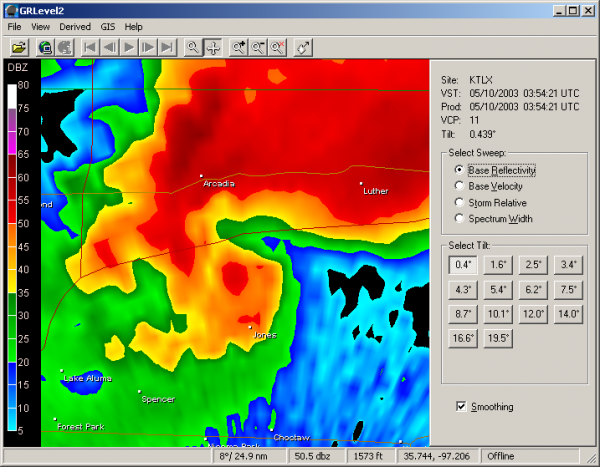Click the zoom out magnifier icon
Viewport: 600px width, 467px height.
tap(258, 48)
